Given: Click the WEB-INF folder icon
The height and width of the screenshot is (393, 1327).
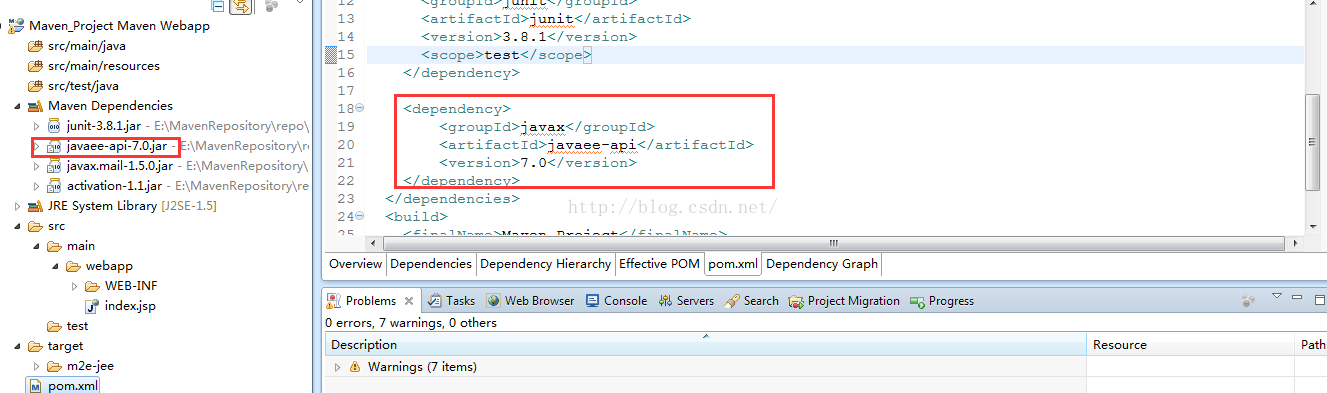Looking at the screenshot, I should click(x=93, y=286).
